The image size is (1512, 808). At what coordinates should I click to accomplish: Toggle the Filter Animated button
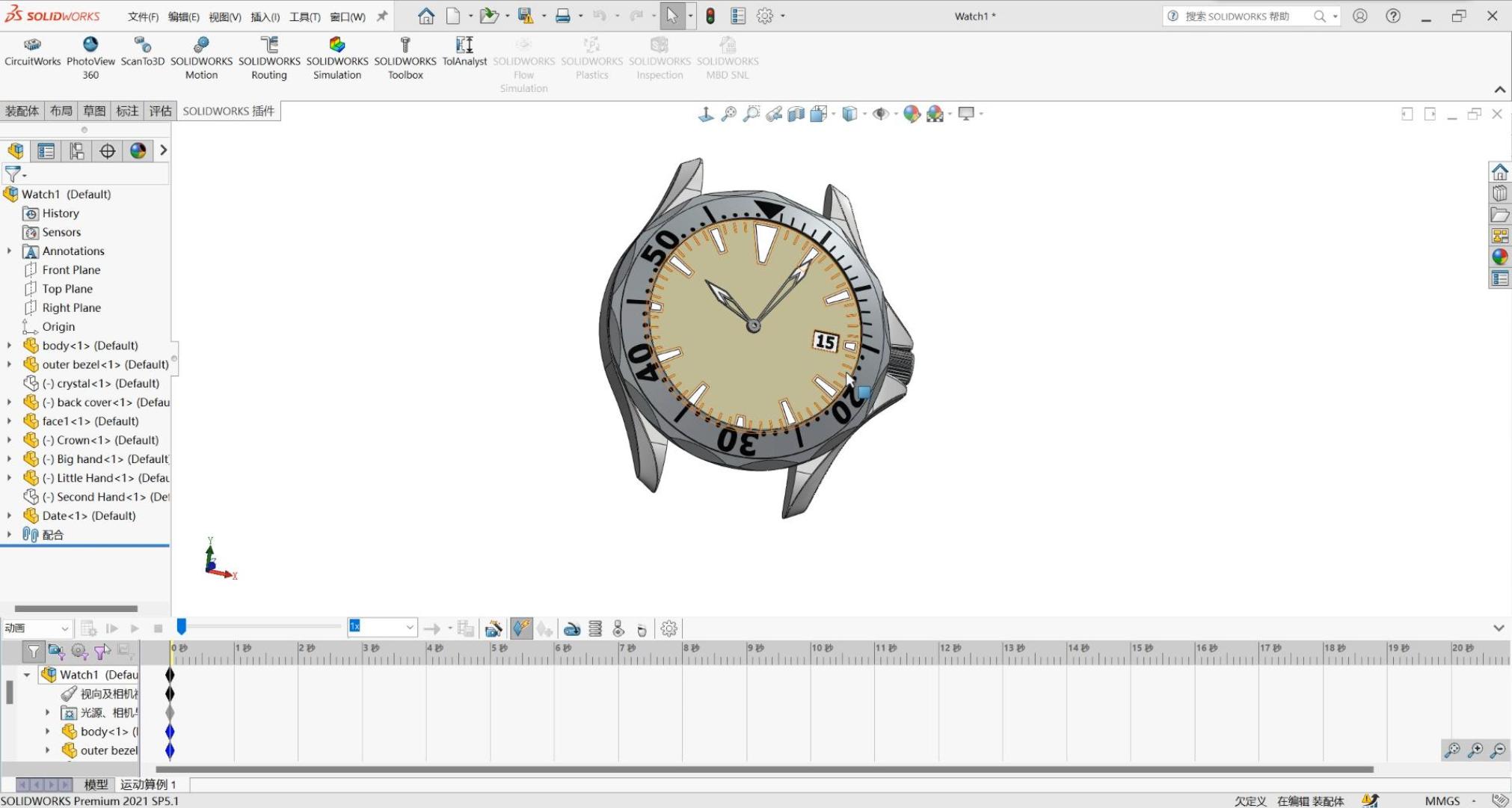(x=56, y=652)
